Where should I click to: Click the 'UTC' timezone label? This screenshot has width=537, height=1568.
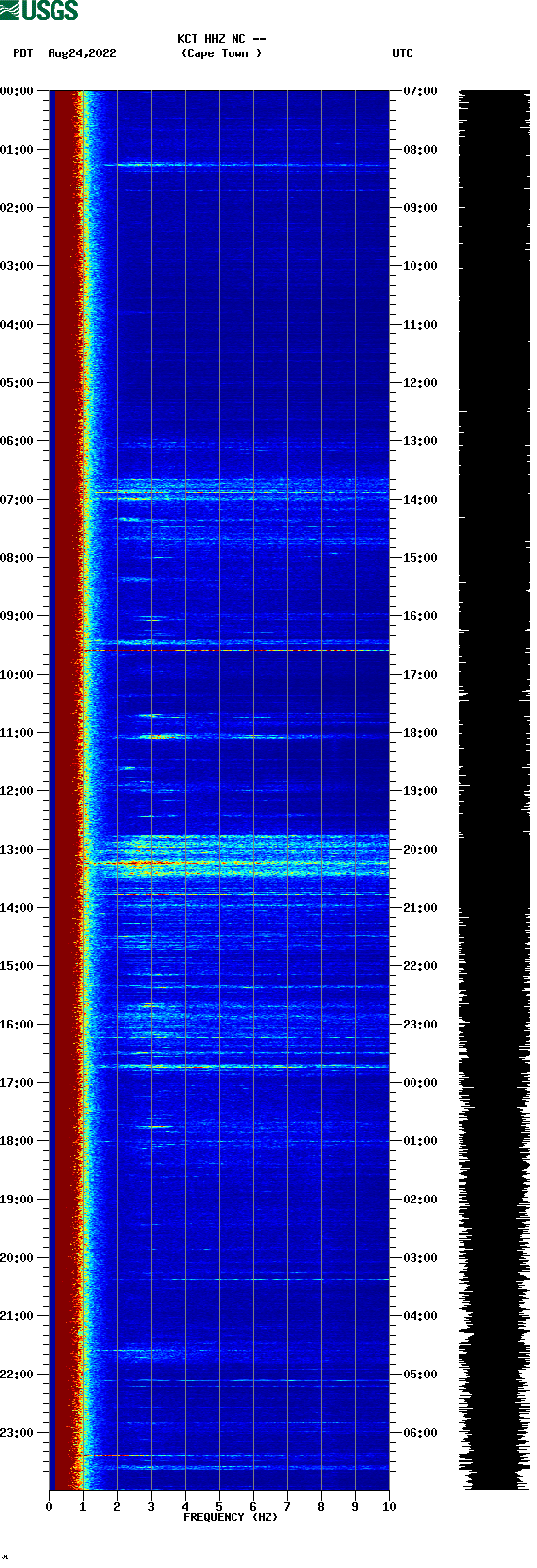403,53
